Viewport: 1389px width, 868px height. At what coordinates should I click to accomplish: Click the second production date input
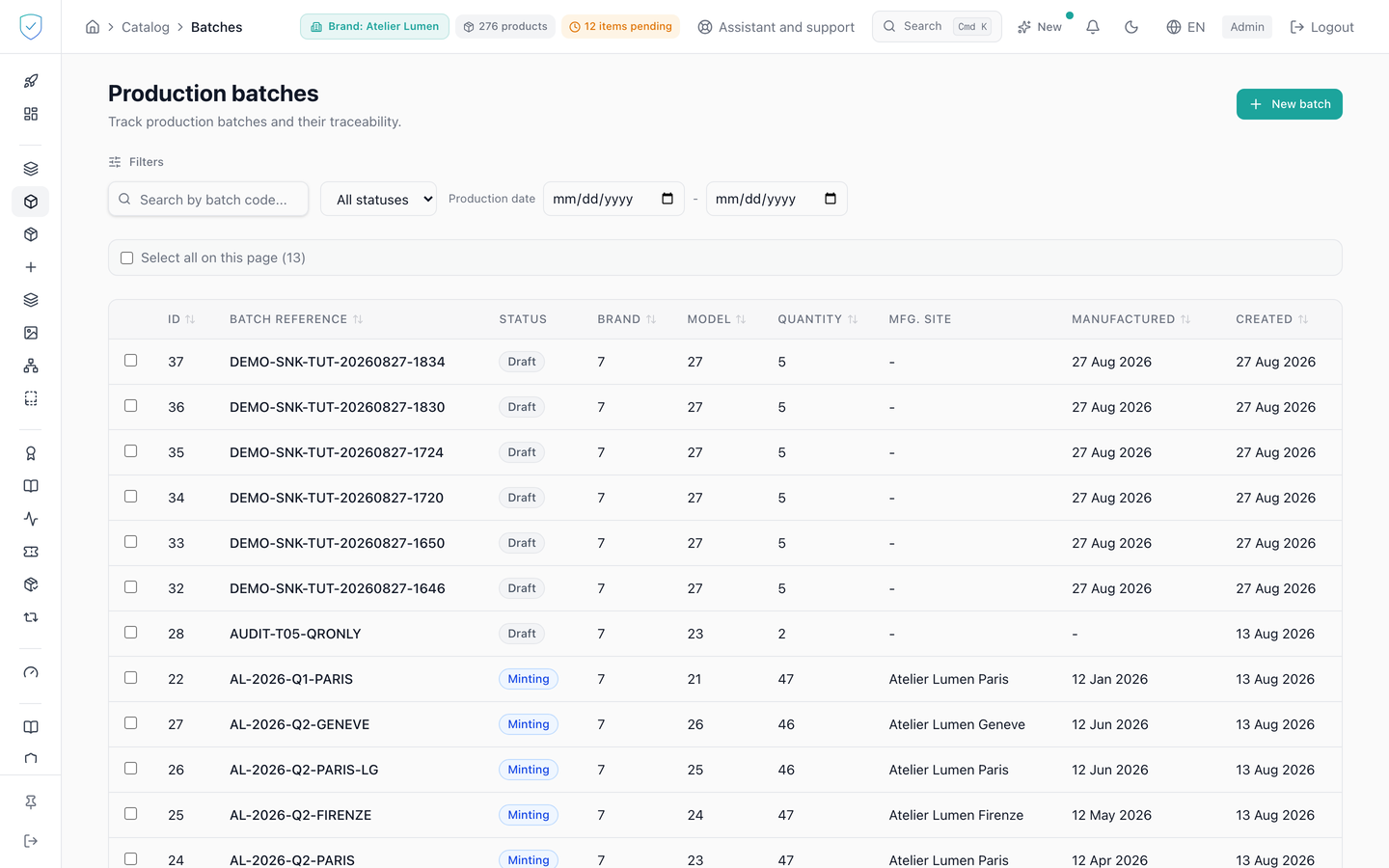[x=776, y=199]
